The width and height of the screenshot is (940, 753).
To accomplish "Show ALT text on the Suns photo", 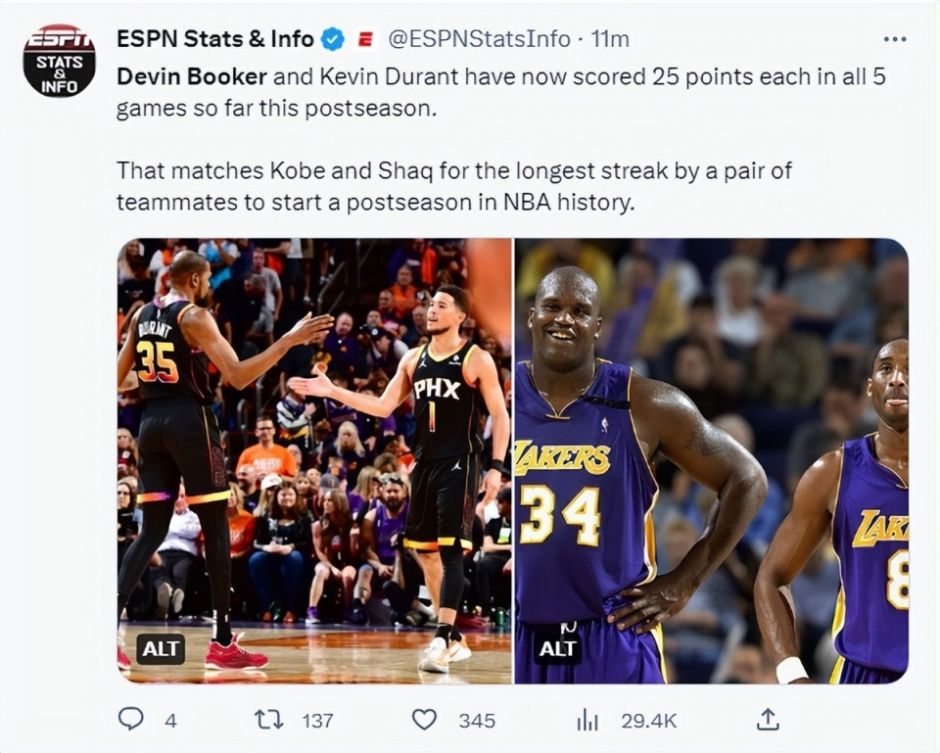I will point(161,648).
